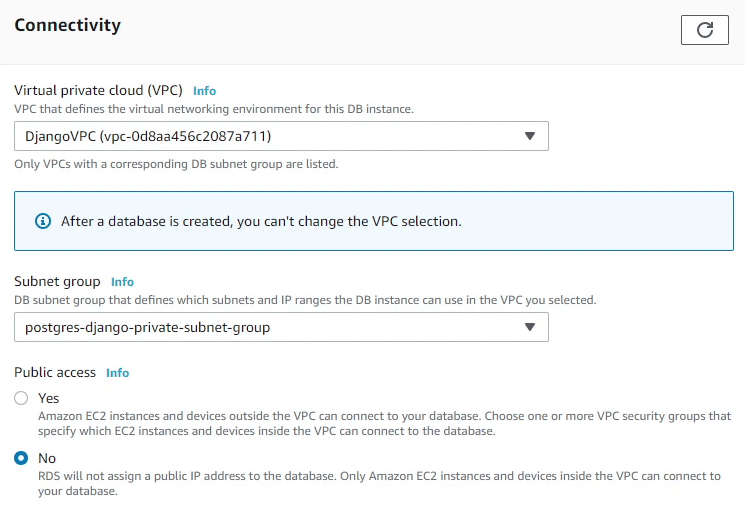The width and height of the screenshot is (745, 517).
Task: Click the No option label text
Action: tap(46, 458)
